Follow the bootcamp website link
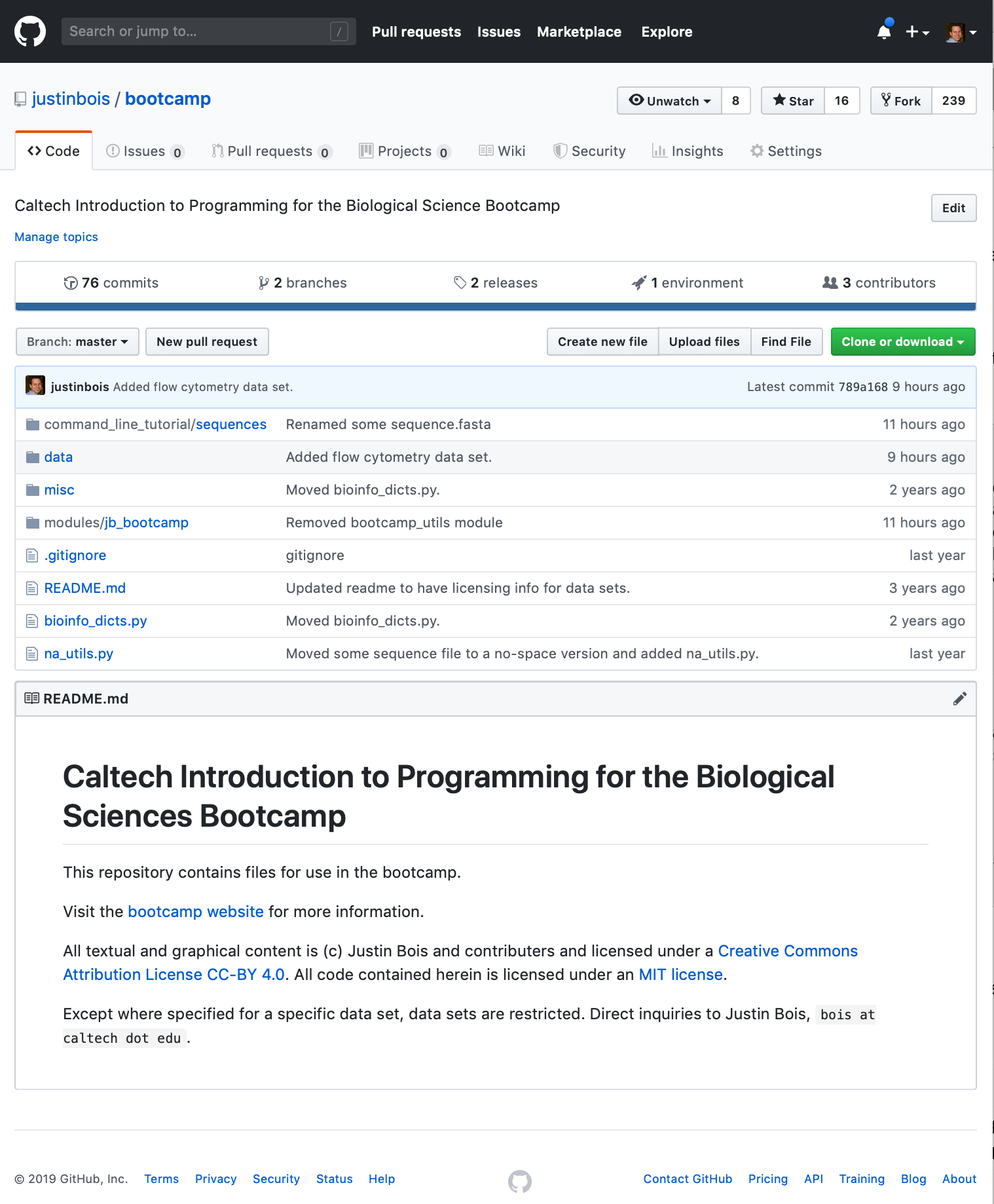This screenshot has height=1204, width=994. (x=196, y=912)
